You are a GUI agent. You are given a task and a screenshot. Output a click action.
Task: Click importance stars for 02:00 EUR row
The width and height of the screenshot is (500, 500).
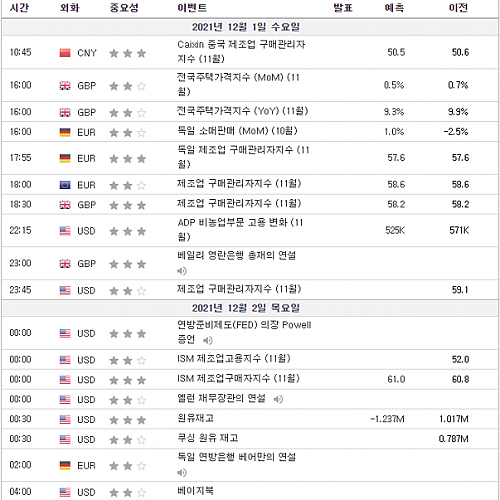(x=128, y=466)
